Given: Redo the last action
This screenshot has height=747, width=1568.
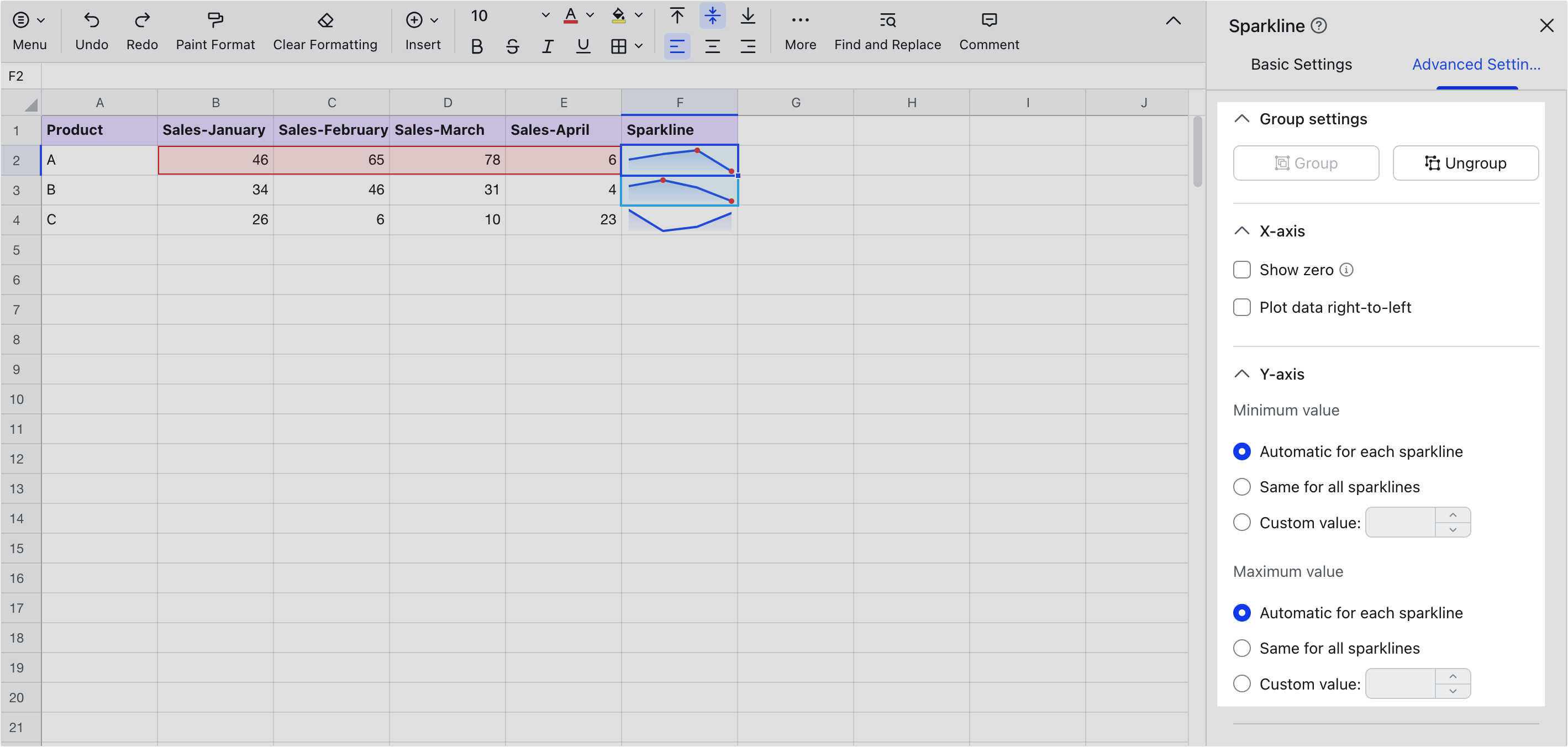Looking at the screenshot, I should click(x=142, y=29).
